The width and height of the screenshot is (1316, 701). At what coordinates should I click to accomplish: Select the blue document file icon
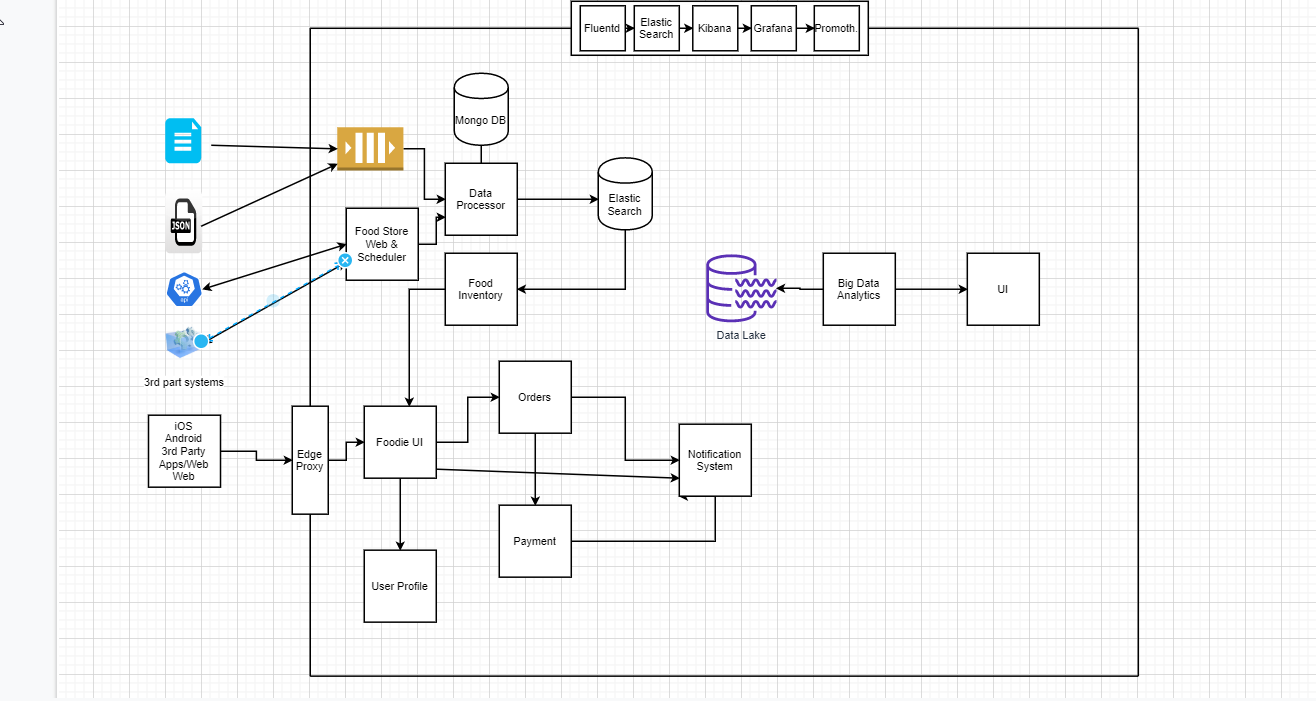point(183,141)
